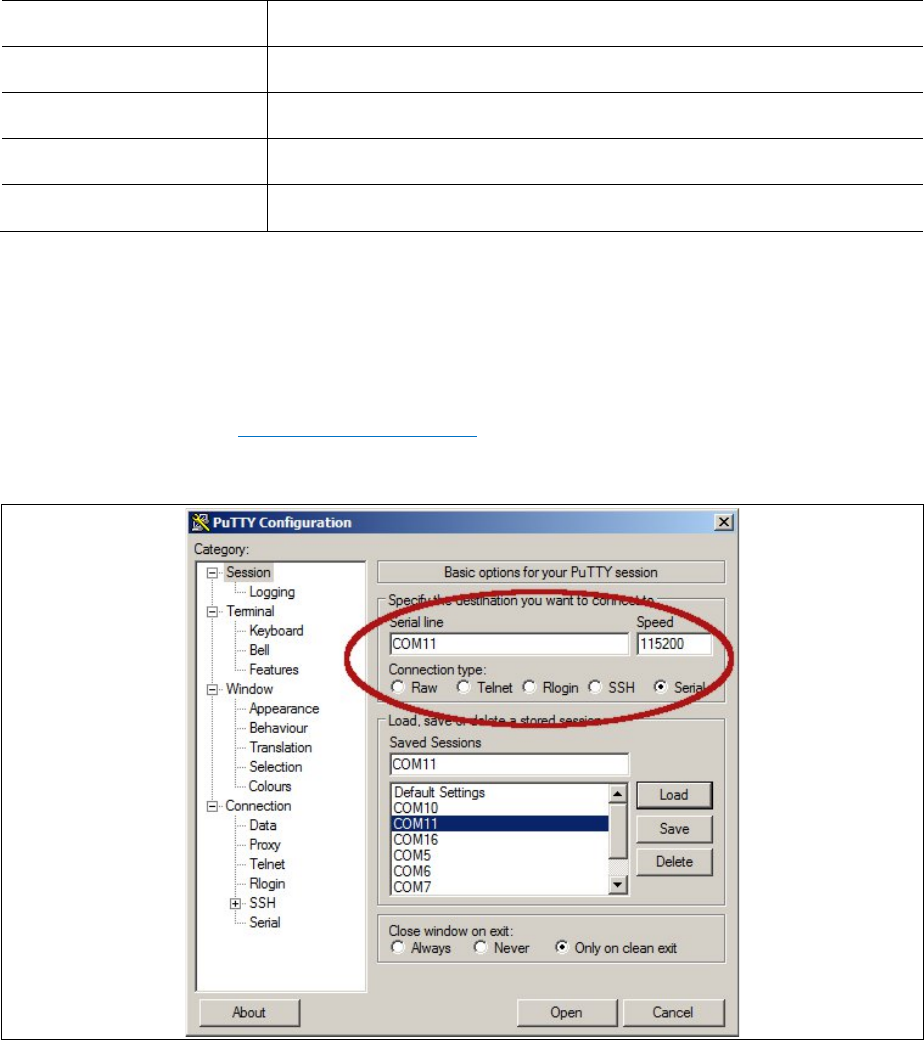Image resolution: width=924 pixels, height=1040 pixels.
Task: Open the PuTTY session
Action: (566, 1013)
